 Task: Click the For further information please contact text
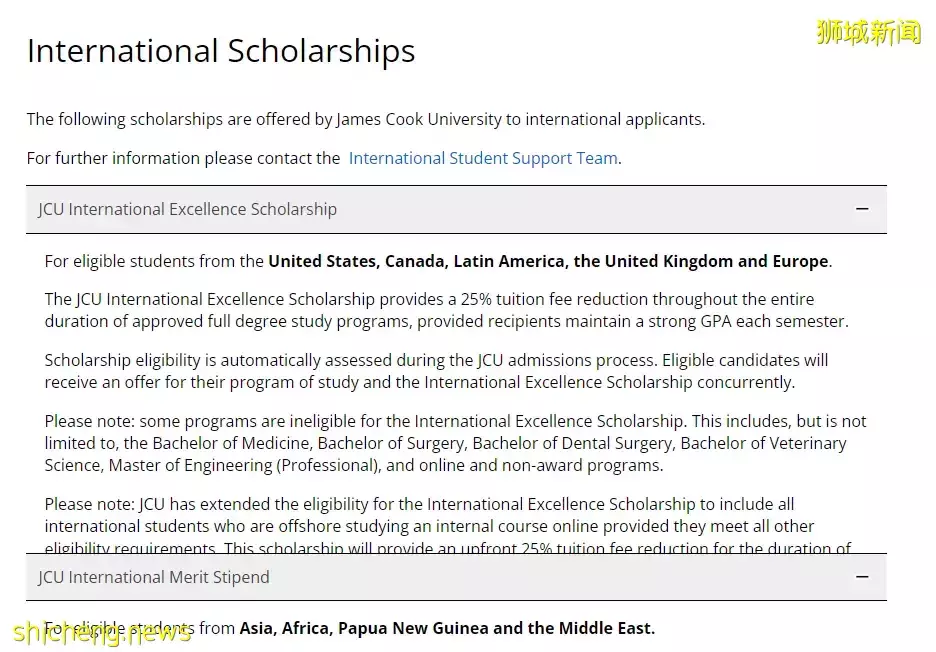(x=183, y=158)
